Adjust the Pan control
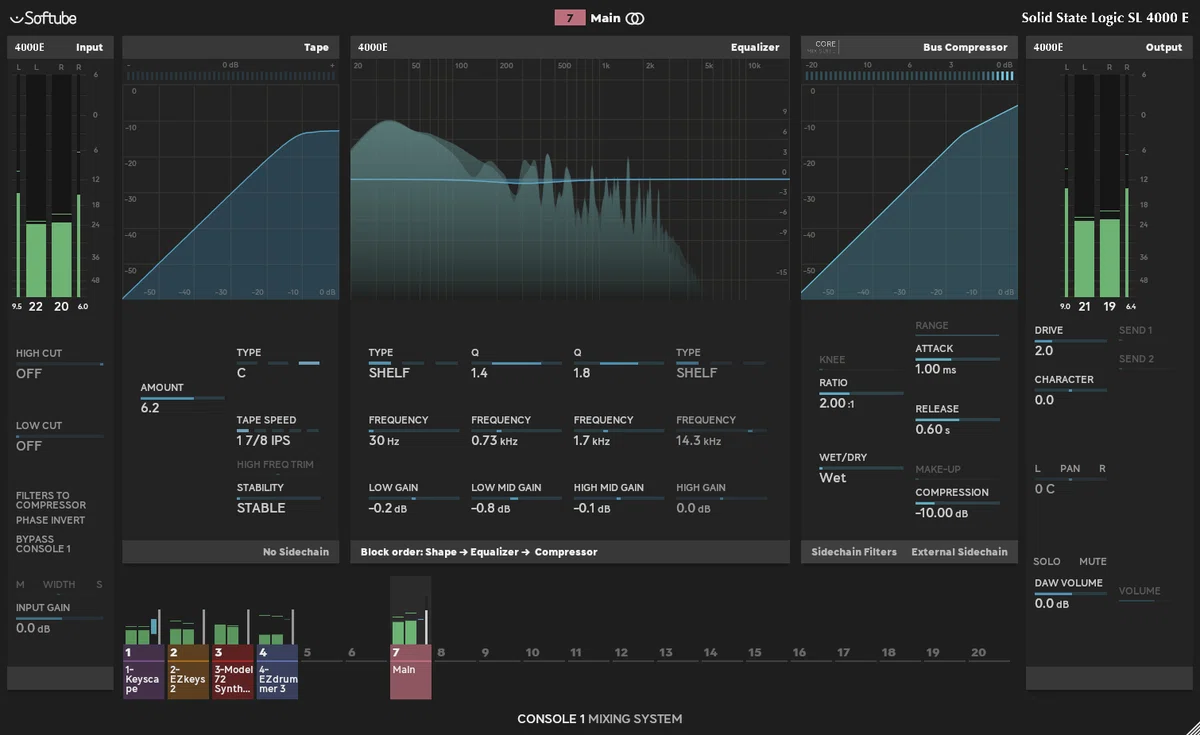This screenshot has width=1200, height=735. 1070,478
